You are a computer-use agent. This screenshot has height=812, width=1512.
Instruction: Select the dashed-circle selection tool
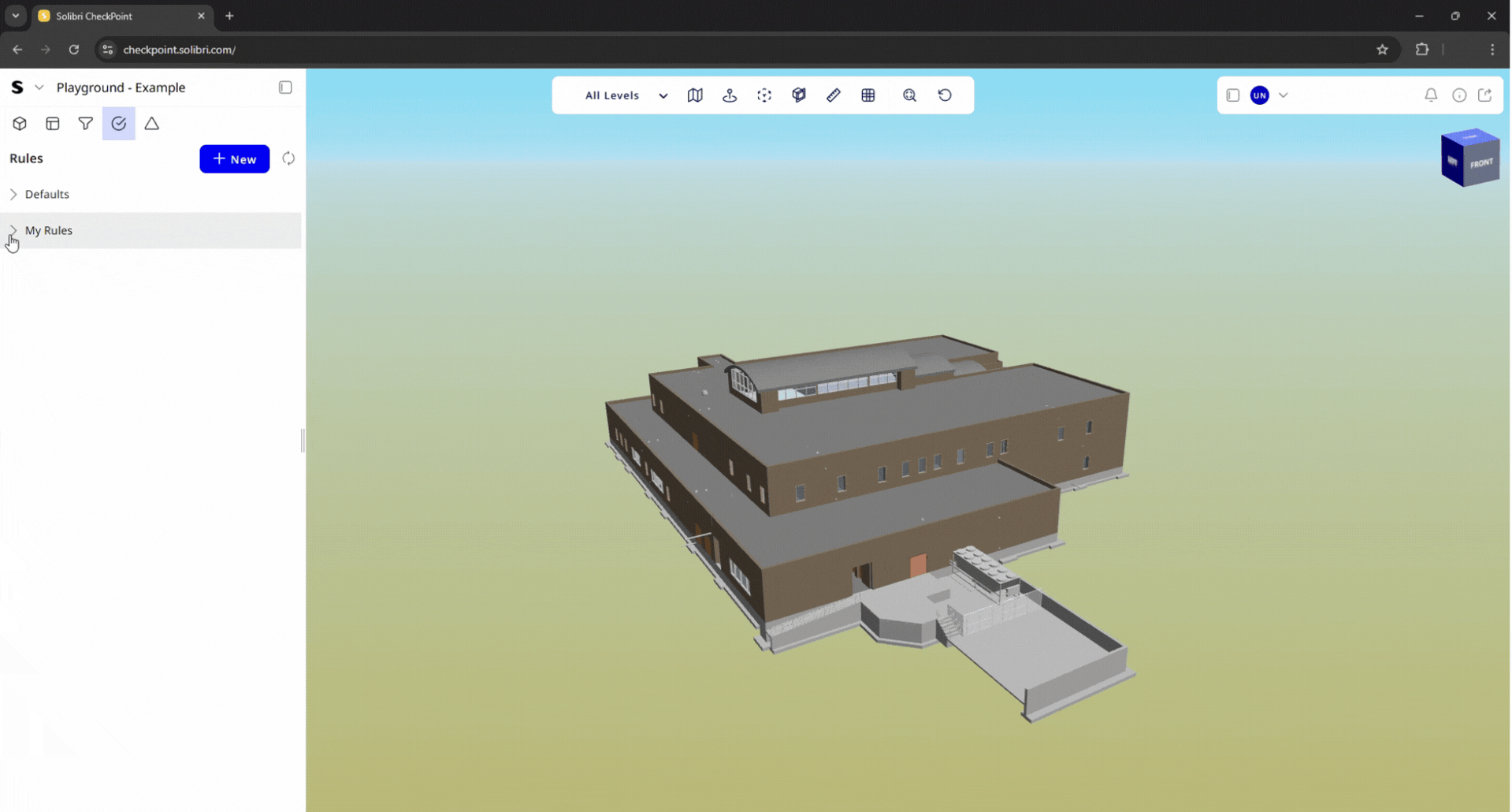point(764,95)
